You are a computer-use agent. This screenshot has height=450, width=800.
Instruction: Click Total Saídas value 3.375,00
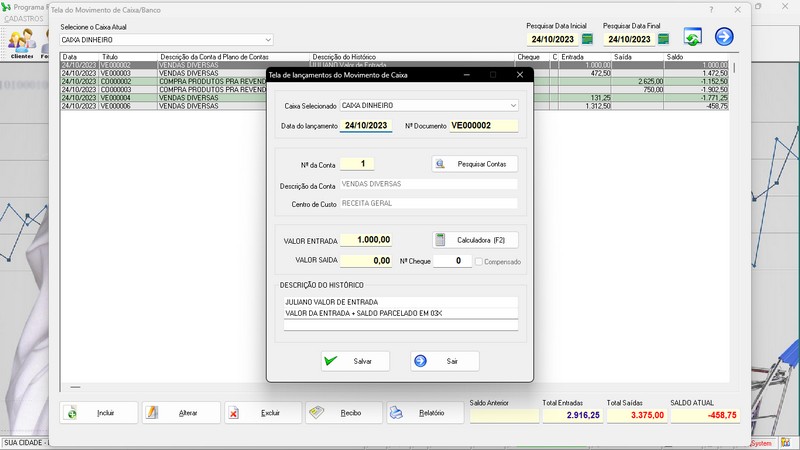click(x=636, y=415)
